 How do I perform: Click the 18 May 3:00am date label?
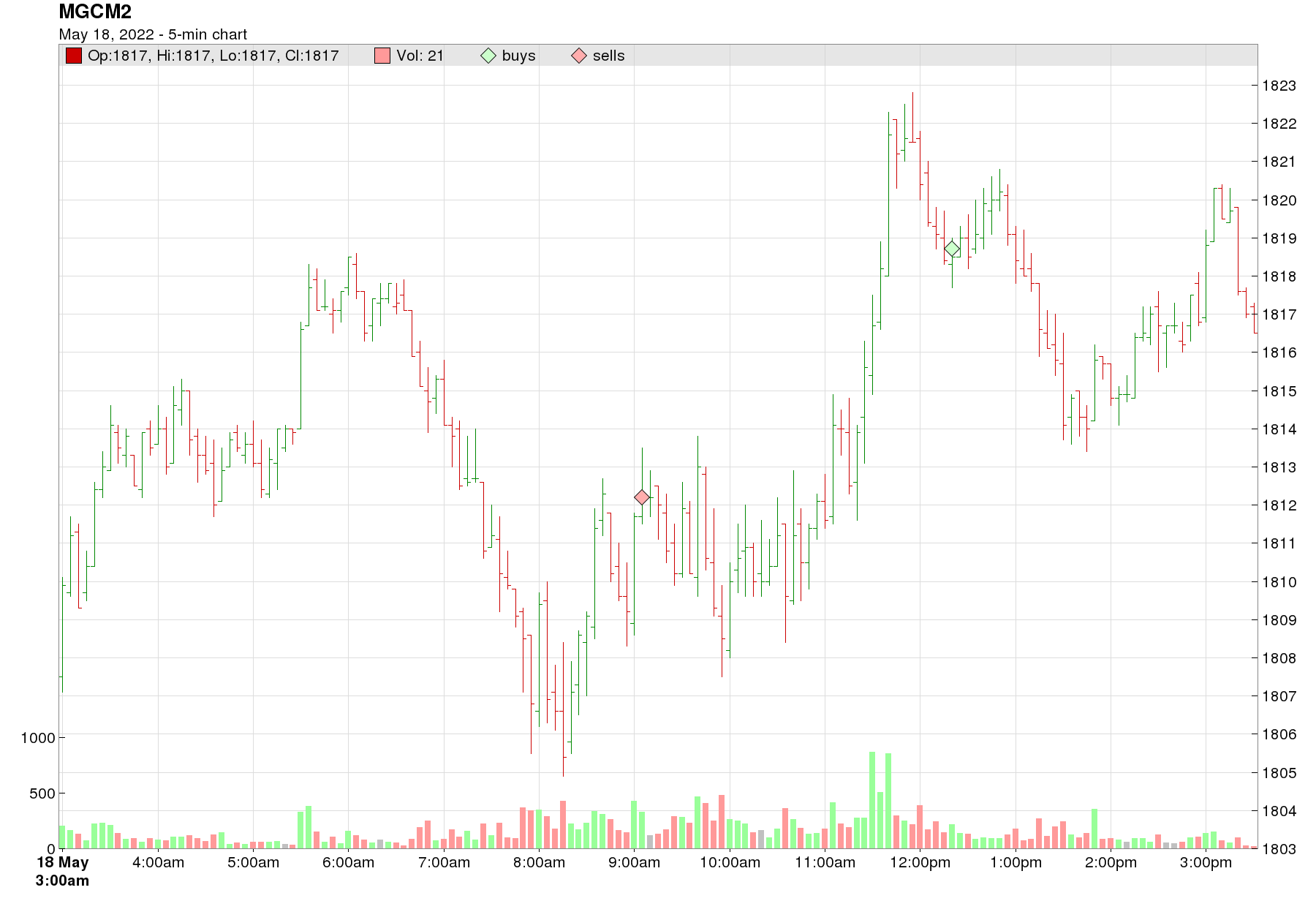[63, 871]
